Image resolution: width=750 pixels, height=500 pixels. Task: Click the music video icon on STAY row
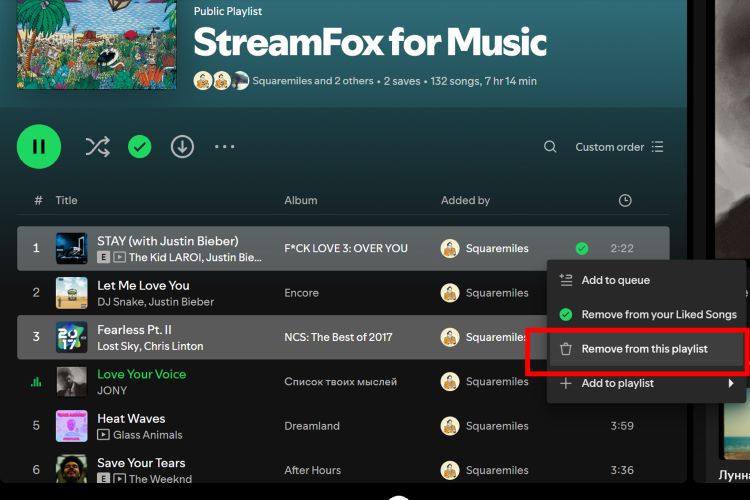click(x=120, y=257)
